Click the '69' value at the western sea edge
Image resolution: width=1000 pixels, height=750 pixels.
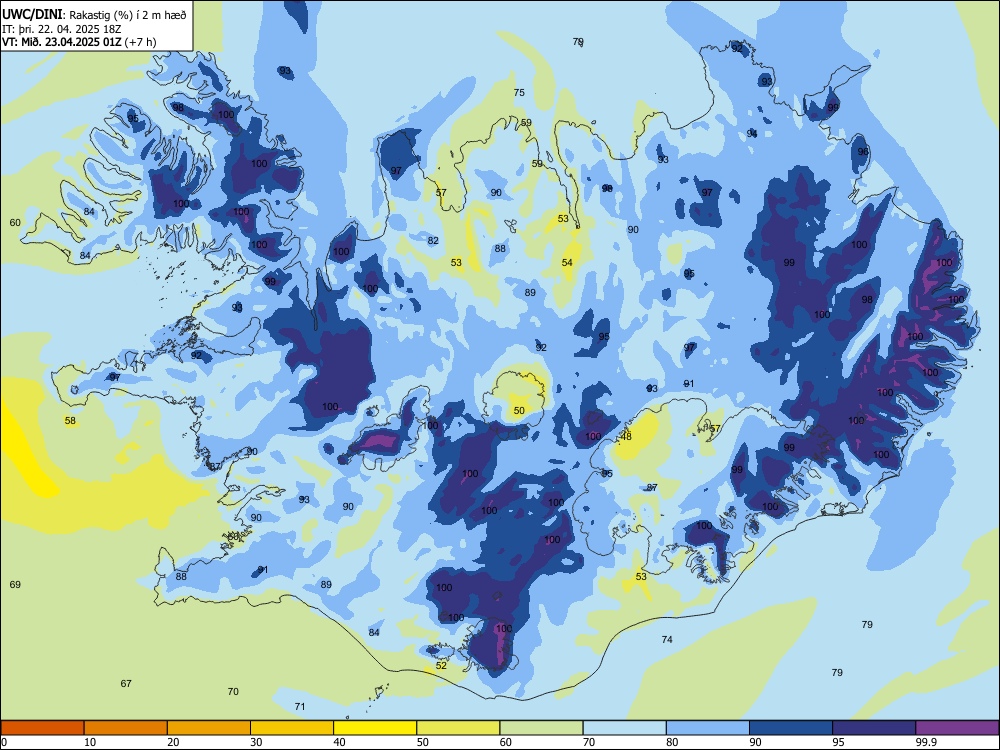[x=15, y=585]
